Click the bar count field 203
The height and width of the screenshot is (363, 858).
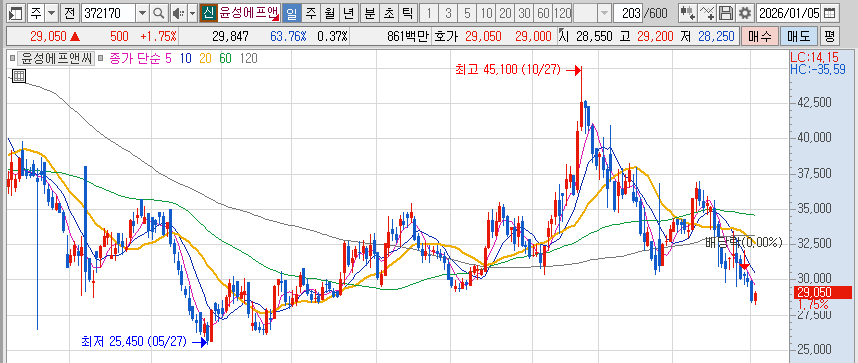click(628, 13)
